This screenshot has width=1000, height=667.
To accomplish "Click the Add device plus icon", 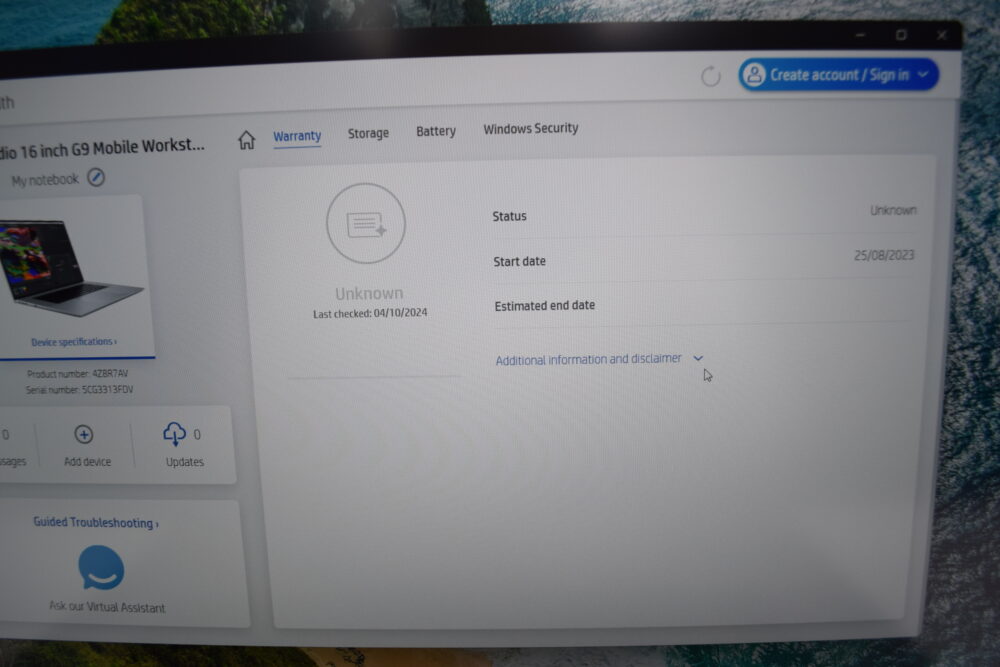I will tap(84, 434).
